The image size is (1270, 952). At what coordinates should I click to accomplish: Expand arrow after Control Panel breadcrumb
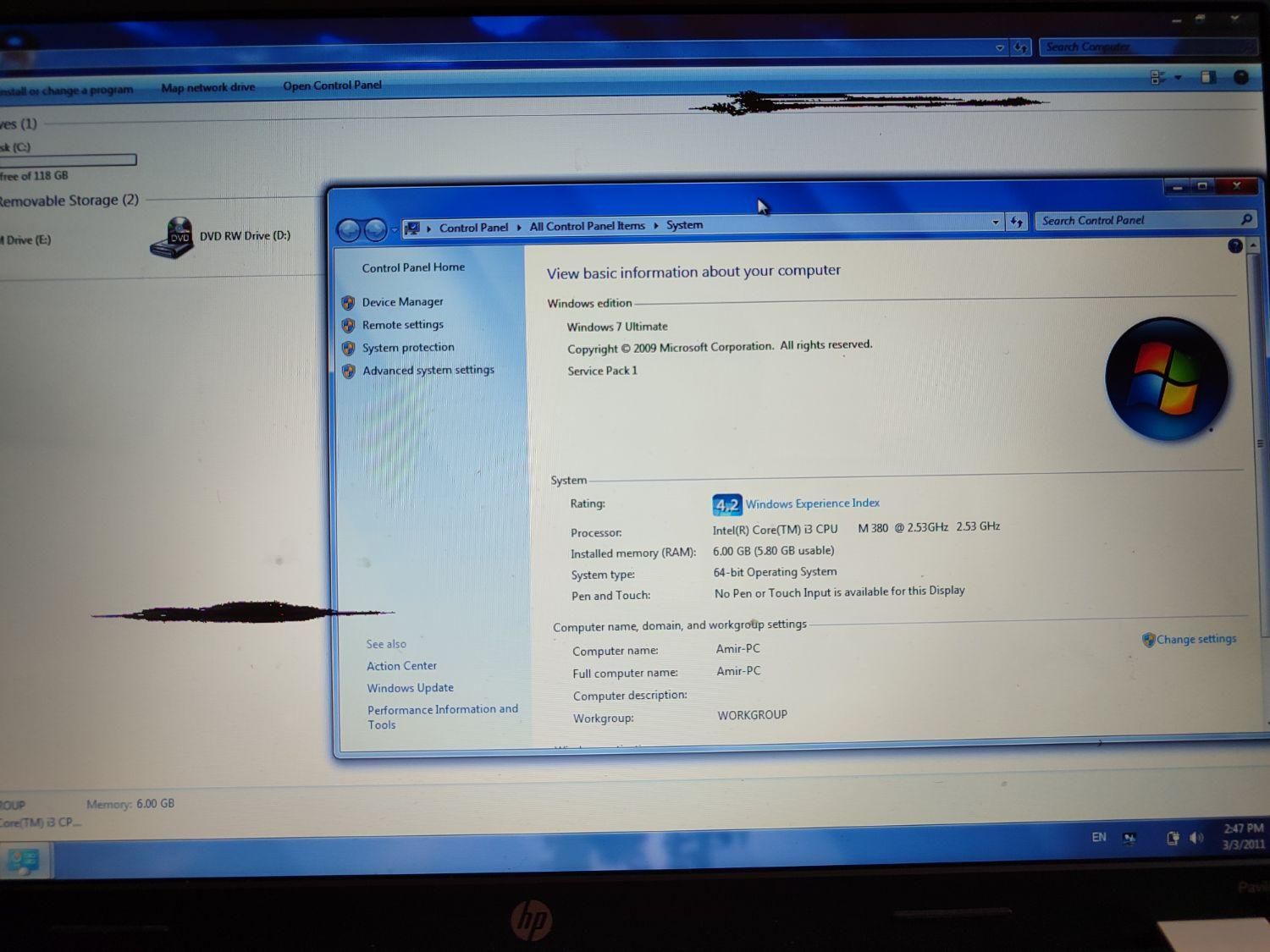click(x=519, y=227)
